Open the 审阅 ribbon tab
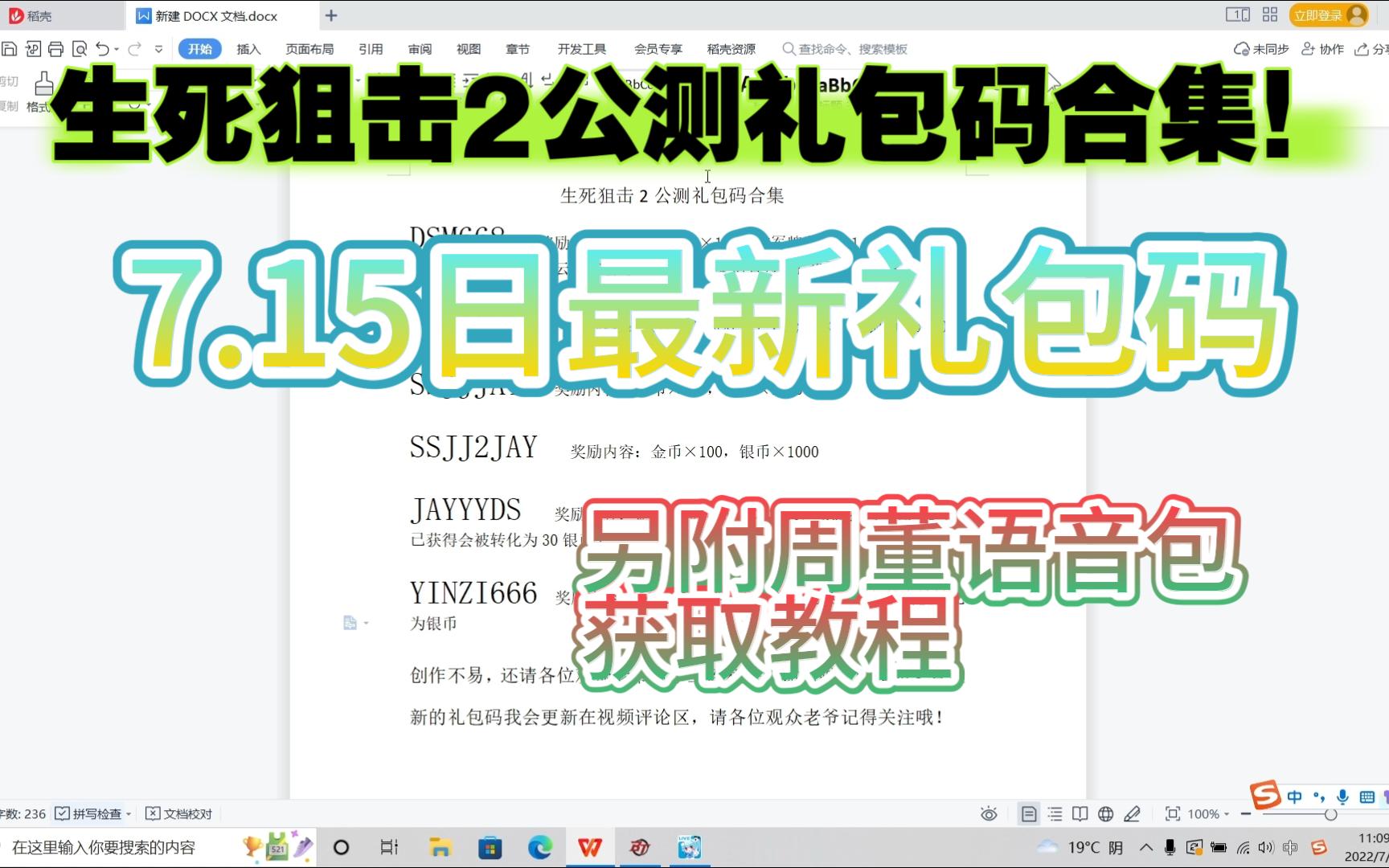Image resolution: width=1389 pixels, height=868 pixels. click(420, 49)
